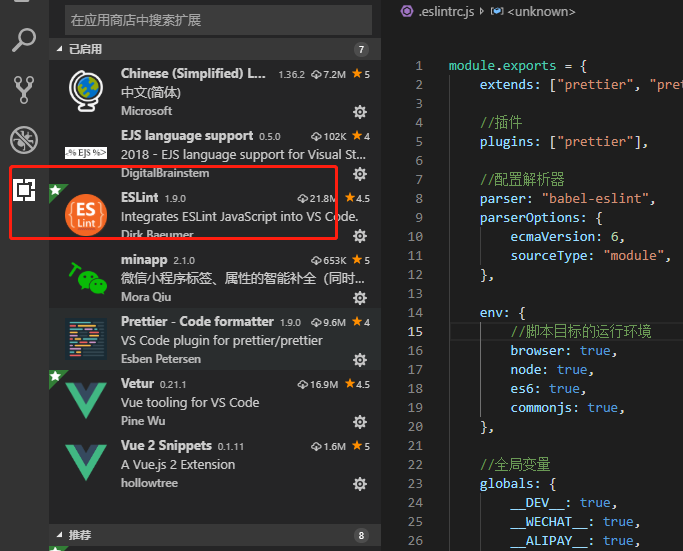The width and height of the screenshot is (683, 551).
Task: Click publisher name Pine Wu
Action: [x=143, y=421]
